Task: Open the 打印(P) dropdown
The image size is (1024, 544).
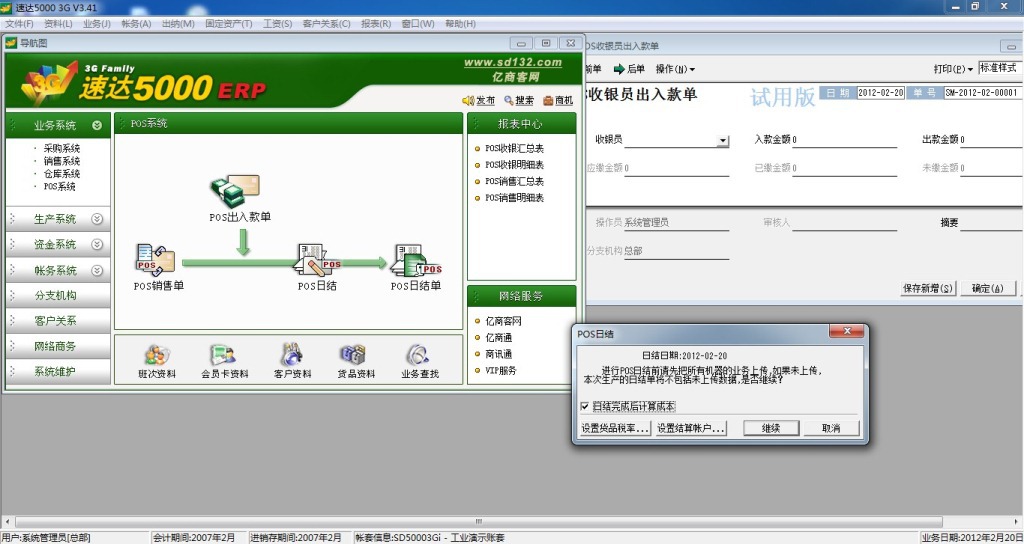Action: click(x=953, y=69)
